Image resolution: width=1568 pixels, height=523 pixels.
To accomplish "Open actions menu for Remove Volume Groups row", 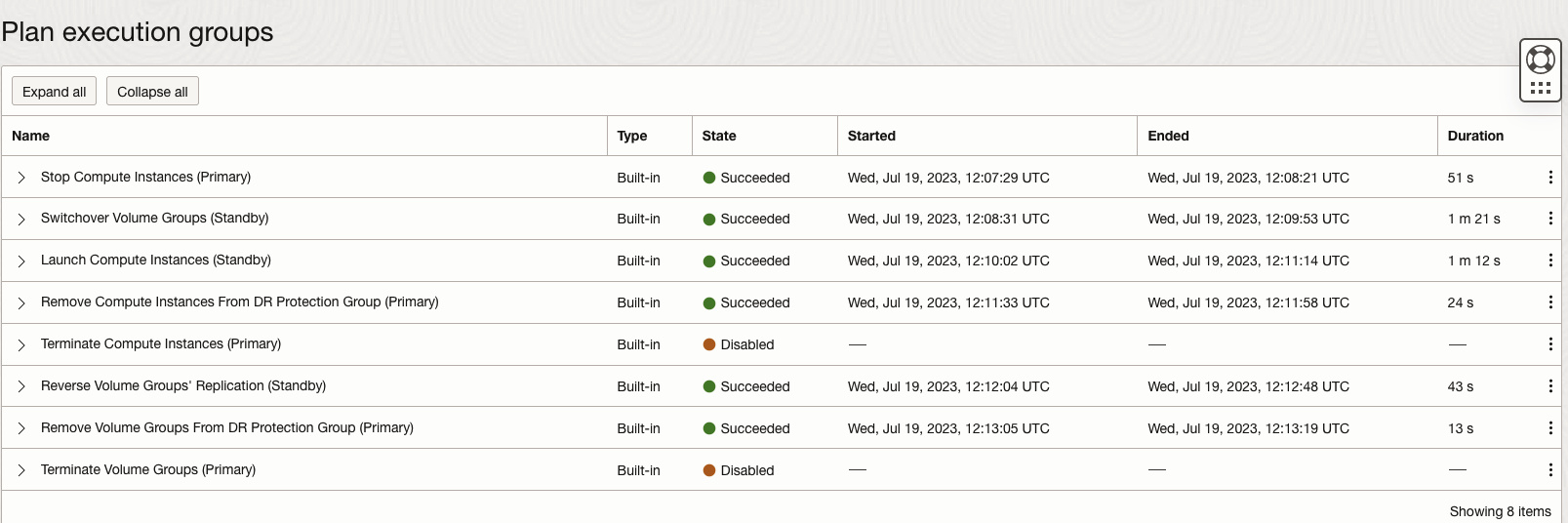I will [1549, 428].
